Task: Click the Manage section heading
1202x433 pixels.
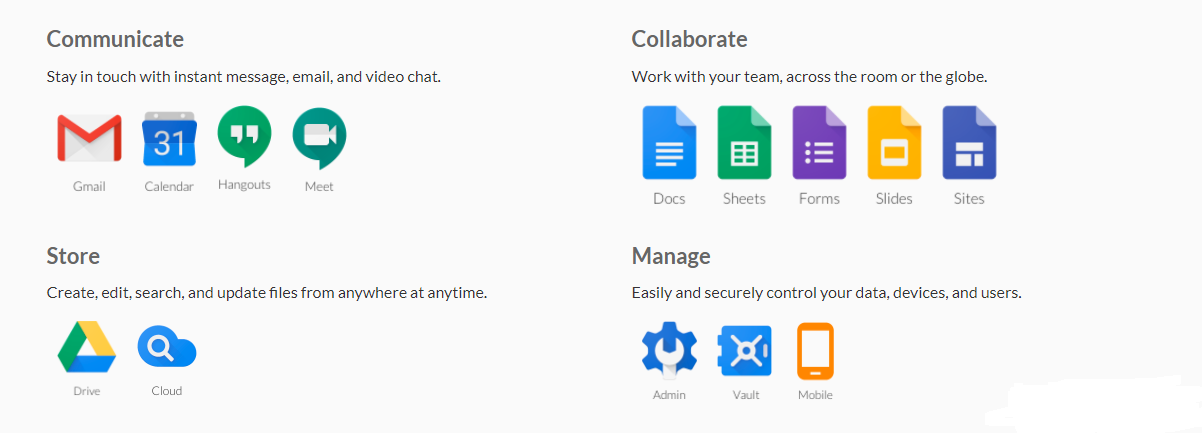Action: pos(671,256)
